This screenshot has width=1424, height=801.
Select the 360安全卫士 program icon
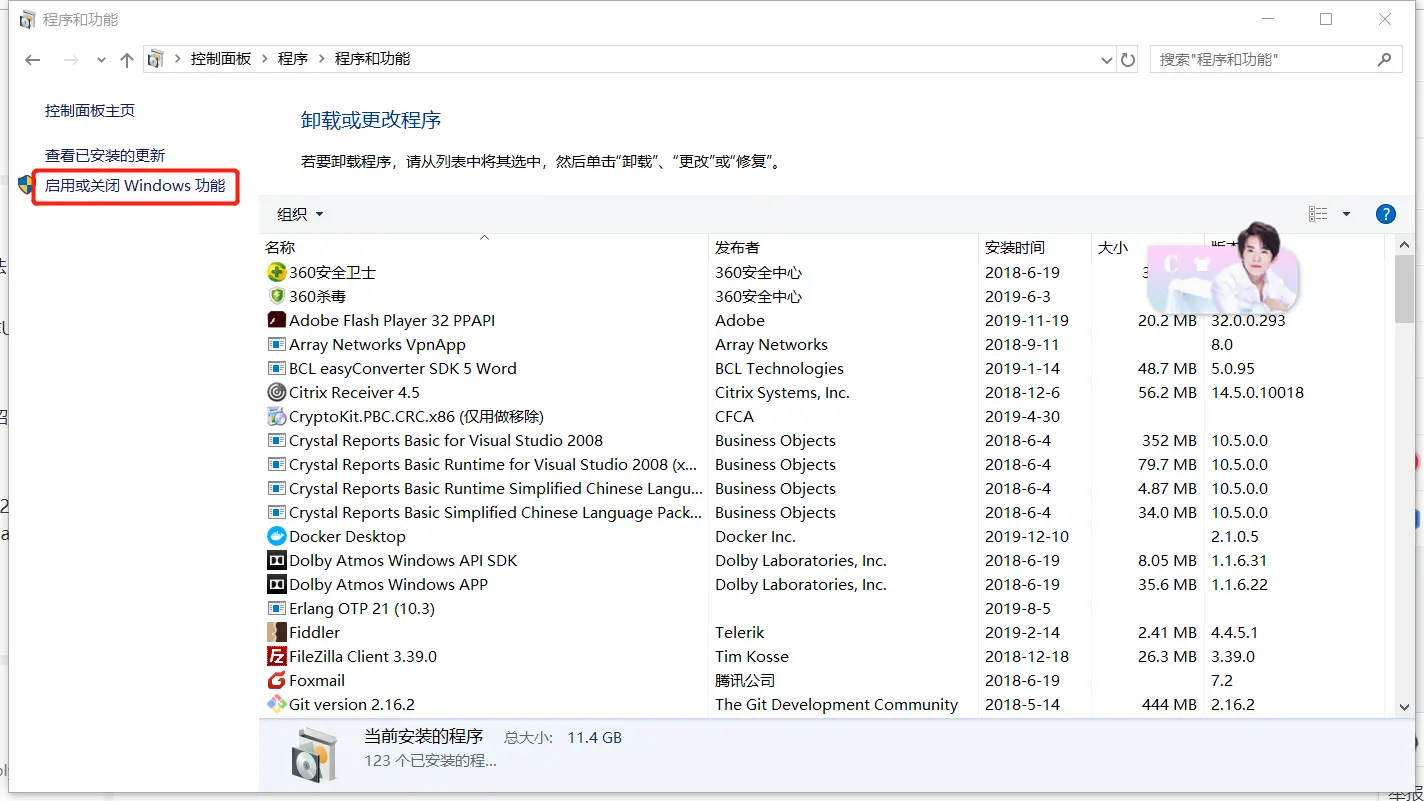tap(277, 272)
